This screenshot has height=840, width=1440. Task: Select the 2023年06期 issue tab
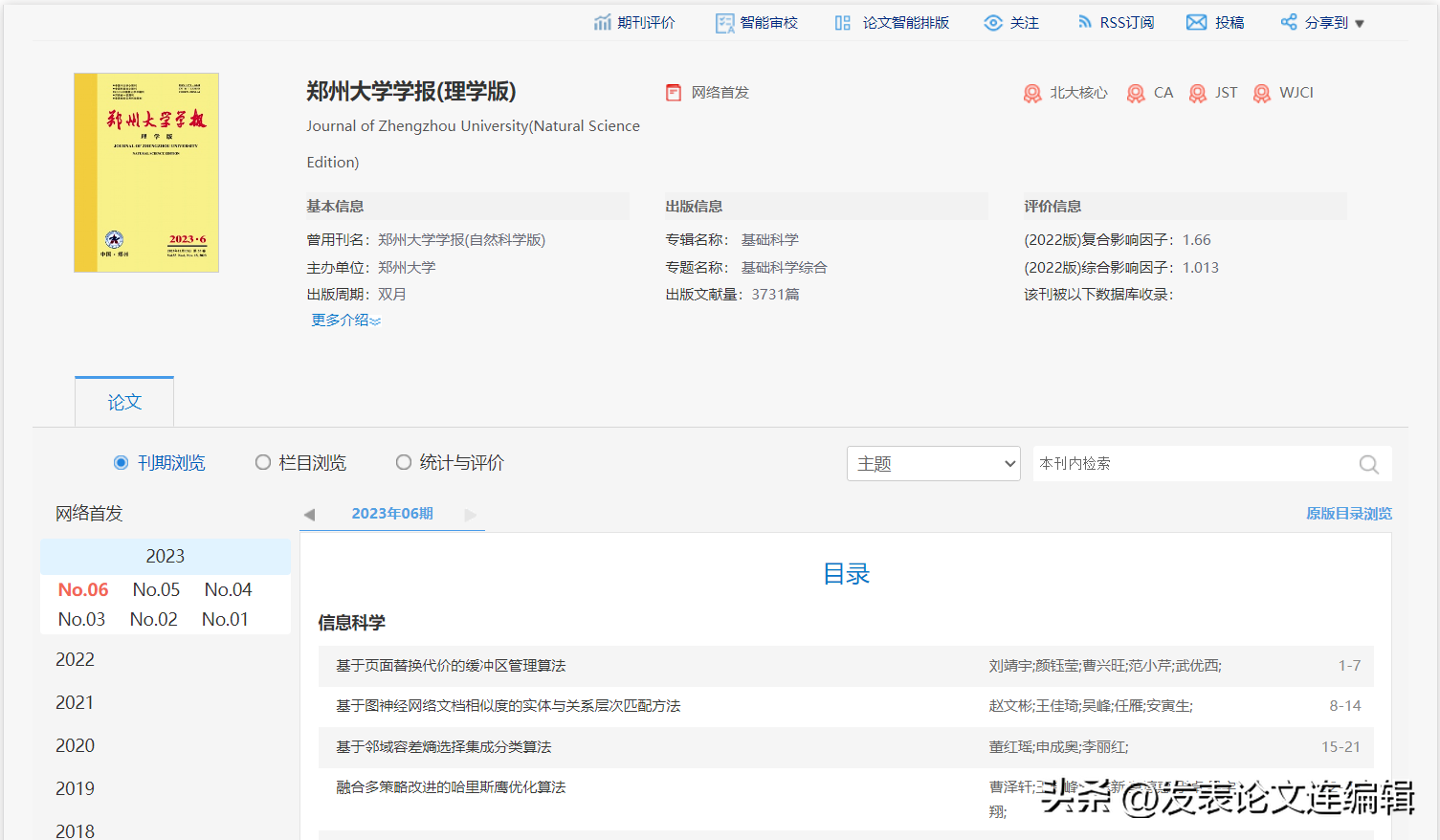[x=392, y=514]
